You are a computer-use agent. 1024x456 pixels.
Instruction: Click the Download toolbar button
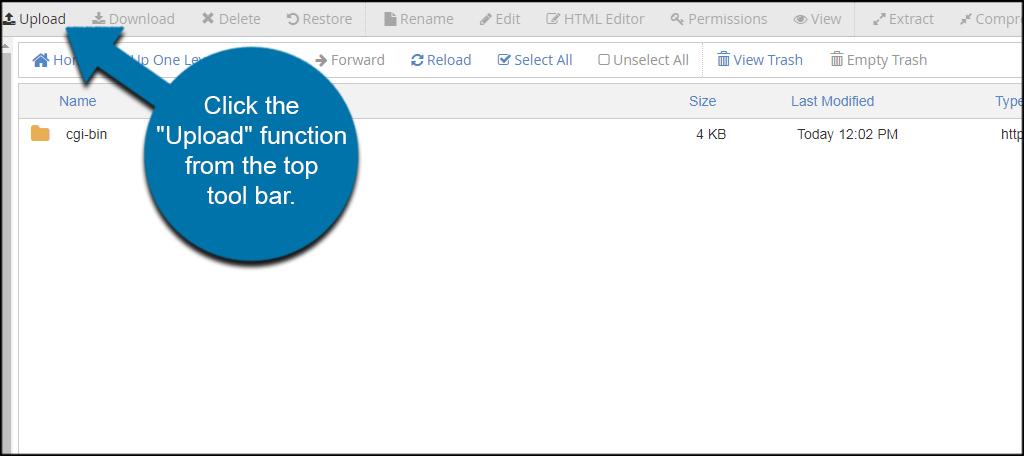pos(133,20)
